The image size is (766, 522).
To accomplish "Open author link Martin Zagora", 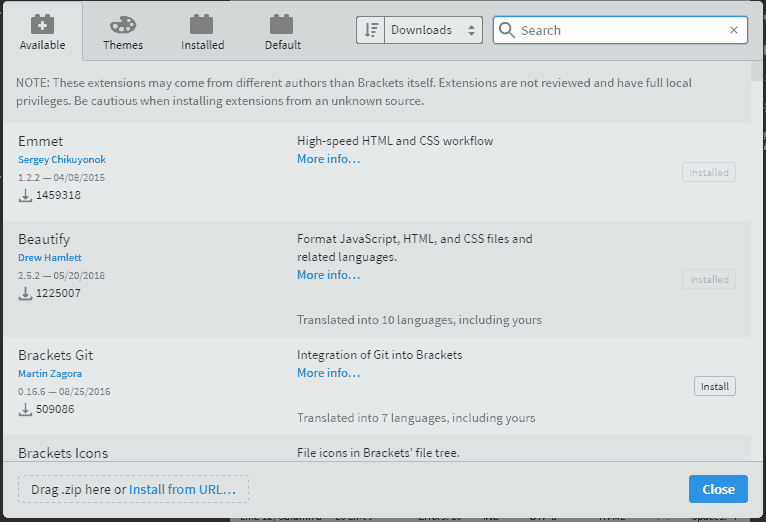I will coord(50,374).
